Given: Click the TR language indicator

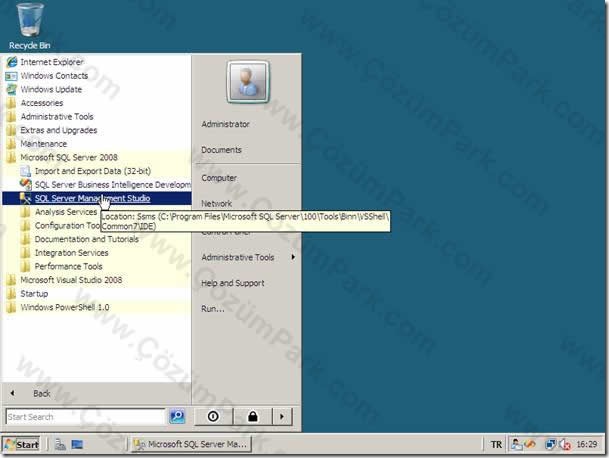Looking at the screenshot, I should coord(496,444).
